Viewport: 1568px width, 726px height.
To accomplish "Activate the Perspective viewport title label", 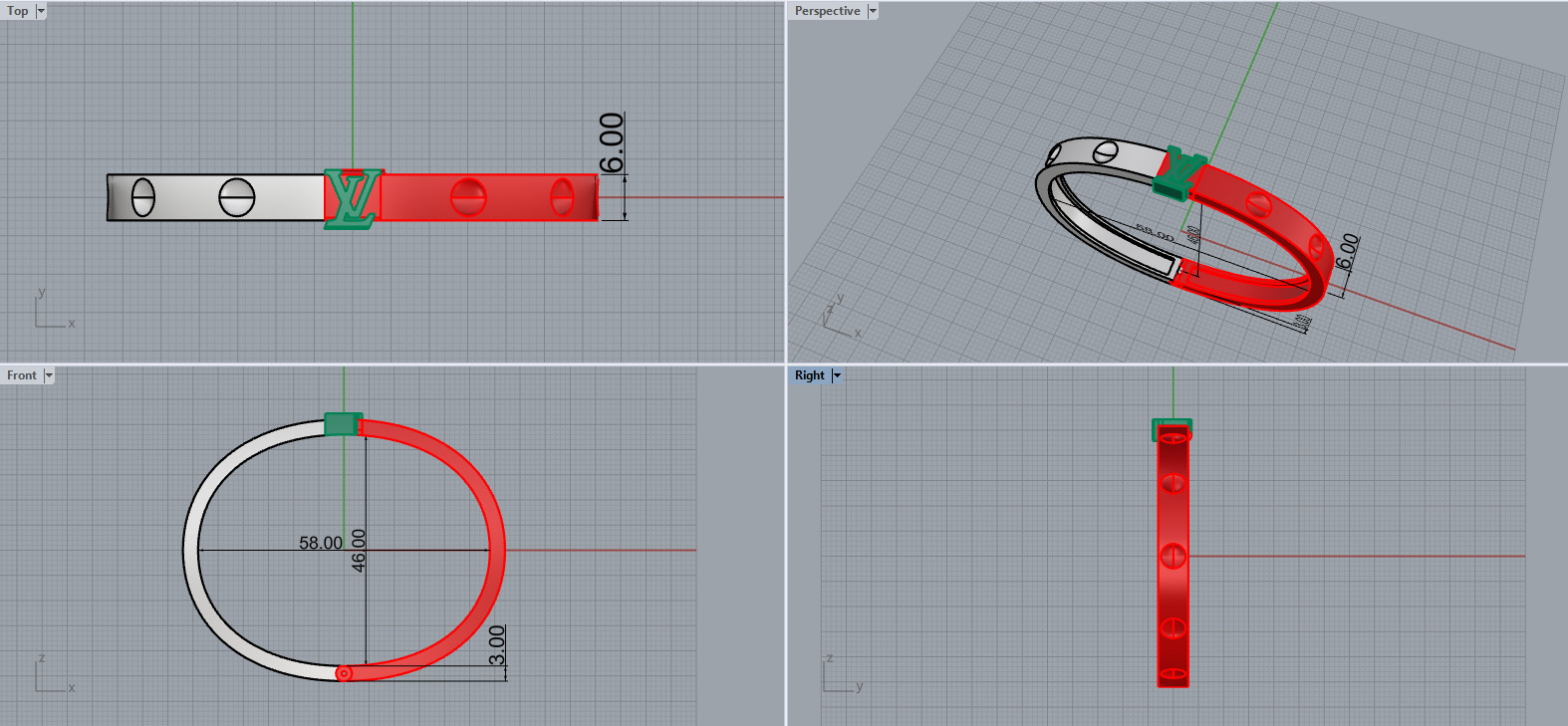I will [828, 11].
